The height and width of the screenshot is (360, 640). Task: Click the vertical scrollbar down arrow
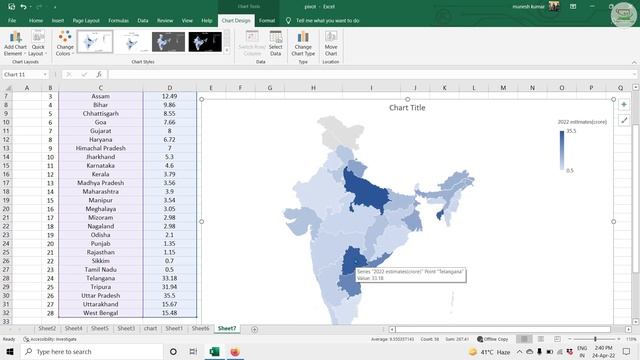pyautogui.click(x=636, y=322)
